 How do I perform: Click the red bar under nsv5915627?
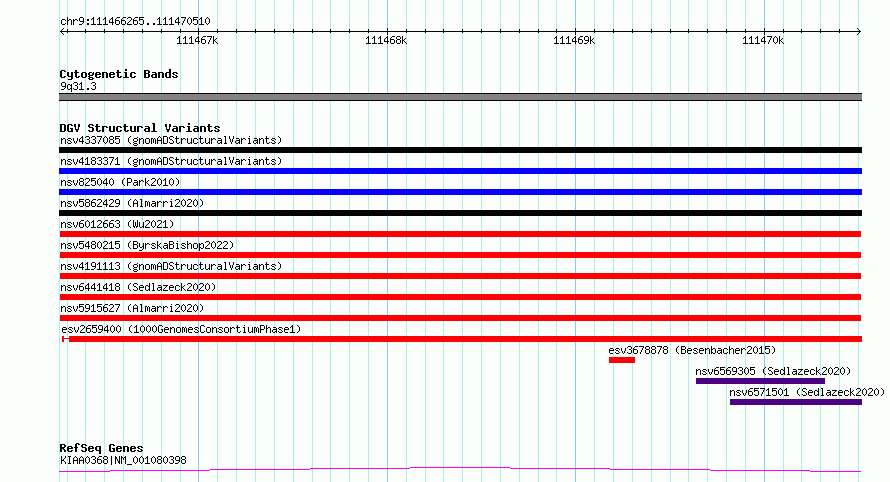click(x=460, y=318)
